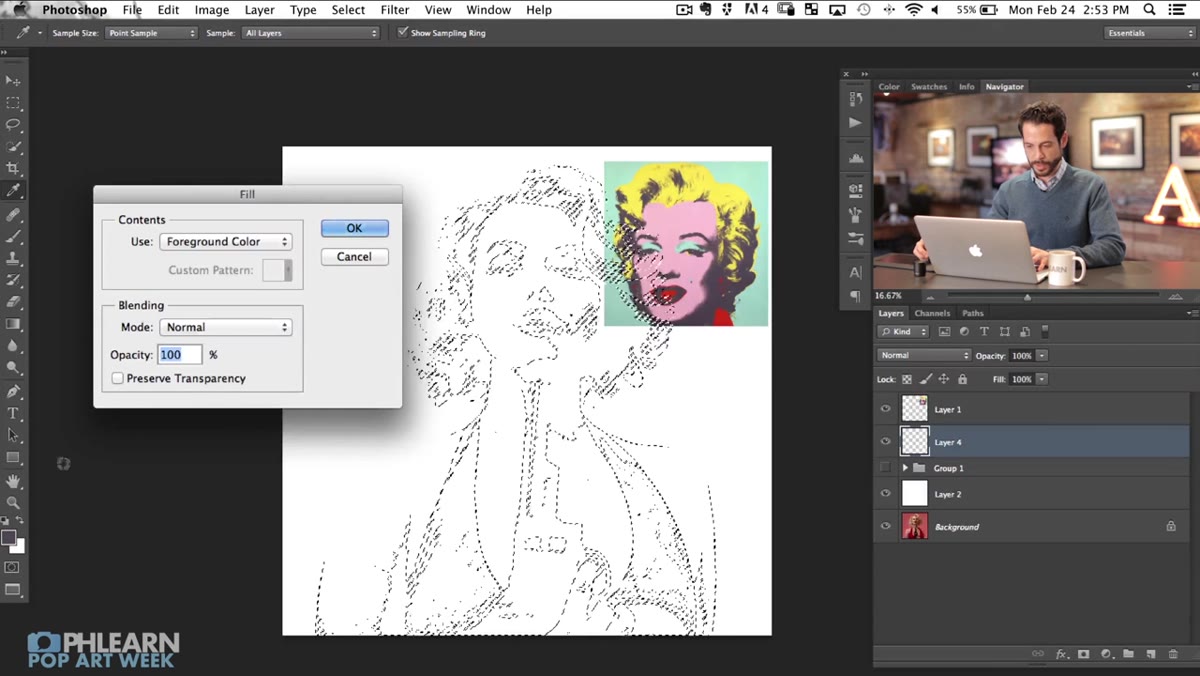Click lock all padlock icon
This screenshot has width=1200, height=676.
962,379
